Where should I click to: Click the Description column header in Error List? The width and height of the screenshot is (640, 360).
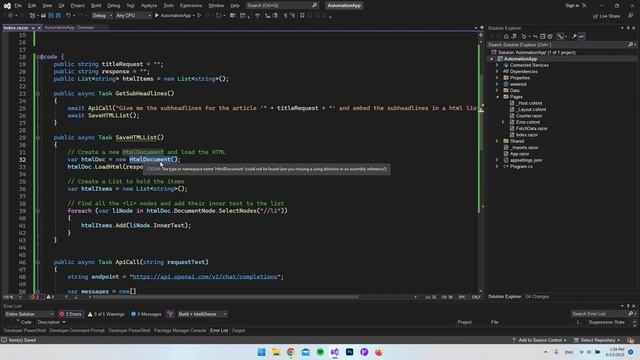point(49,322)
